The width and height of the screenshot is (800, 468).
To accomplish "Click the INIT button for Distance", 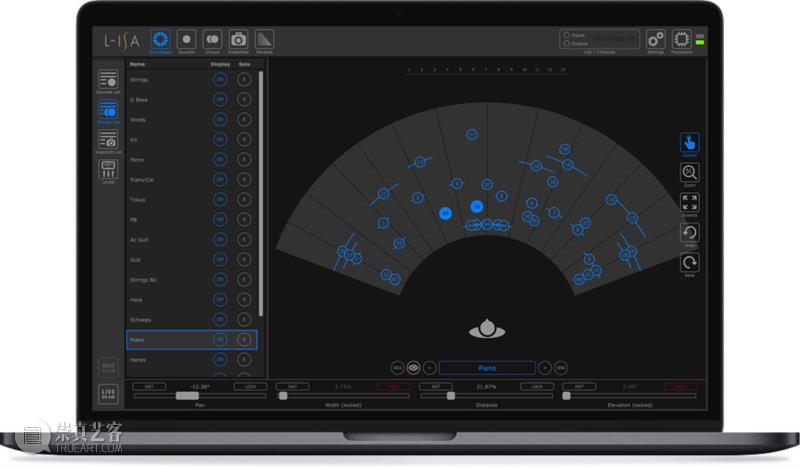I will pos(436,386).
